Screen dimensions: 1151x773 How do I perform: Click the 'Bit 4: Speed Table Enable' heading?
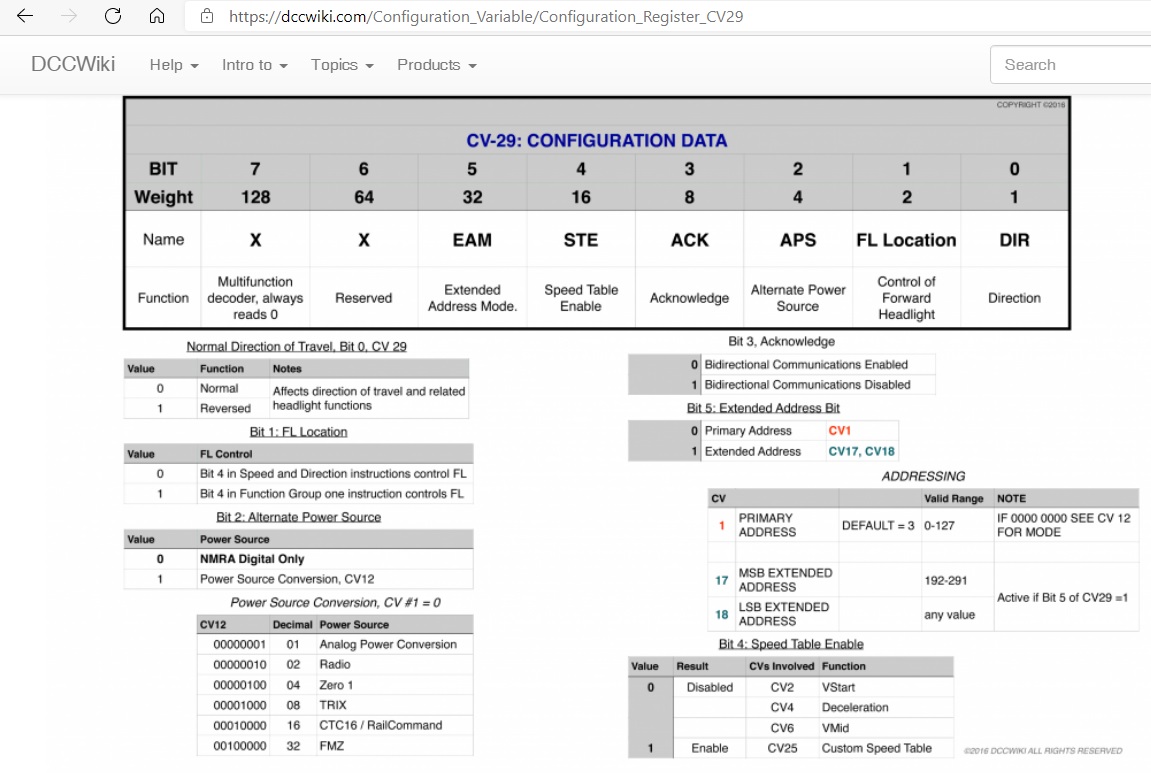tap(791, 644)
